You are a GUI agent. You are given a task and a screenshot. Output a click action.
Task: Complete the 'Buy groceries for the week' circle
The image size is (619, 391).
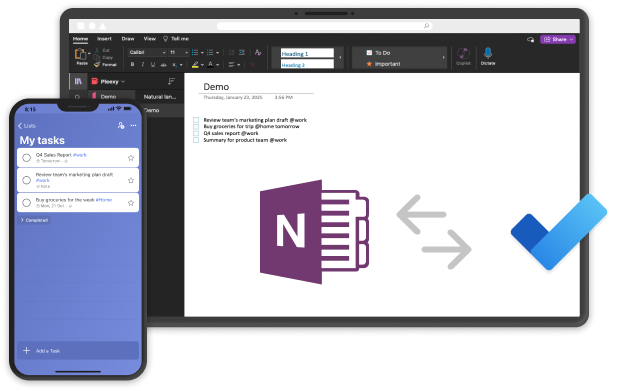26,203
